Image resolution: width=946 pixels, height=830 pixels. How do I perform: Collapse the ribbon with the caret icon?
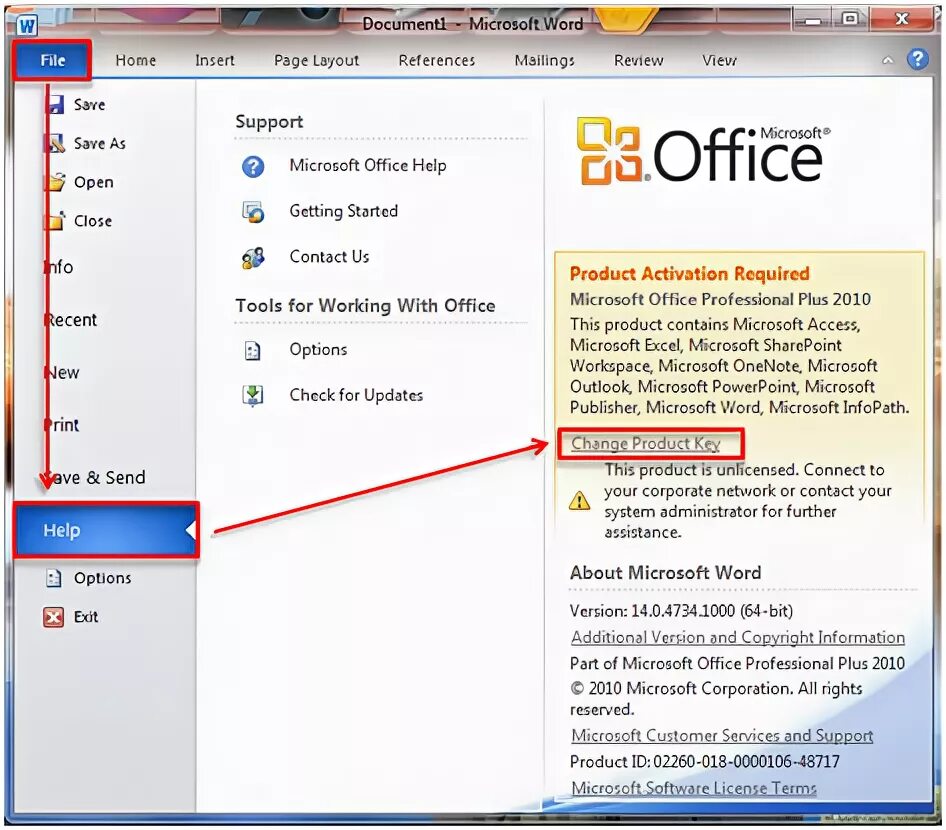pyautogui.click(x=887, y=60)
